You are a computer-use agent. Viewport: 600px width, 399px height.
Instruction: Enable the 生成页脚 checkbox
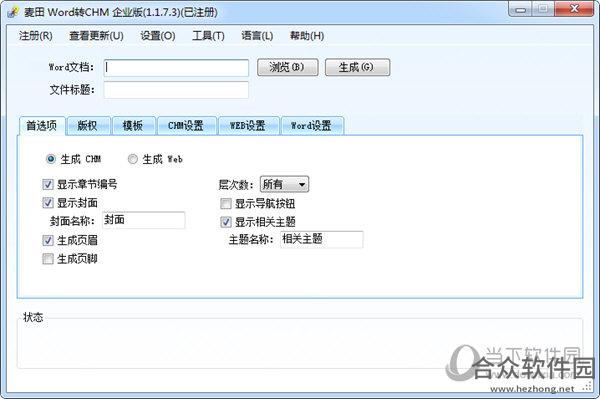coord(47,259)
